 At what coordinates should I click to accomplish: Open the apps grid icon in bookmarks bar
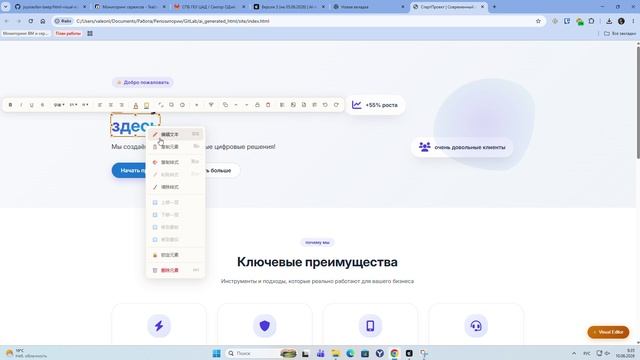pyautogui.click(x=90, y=33)
